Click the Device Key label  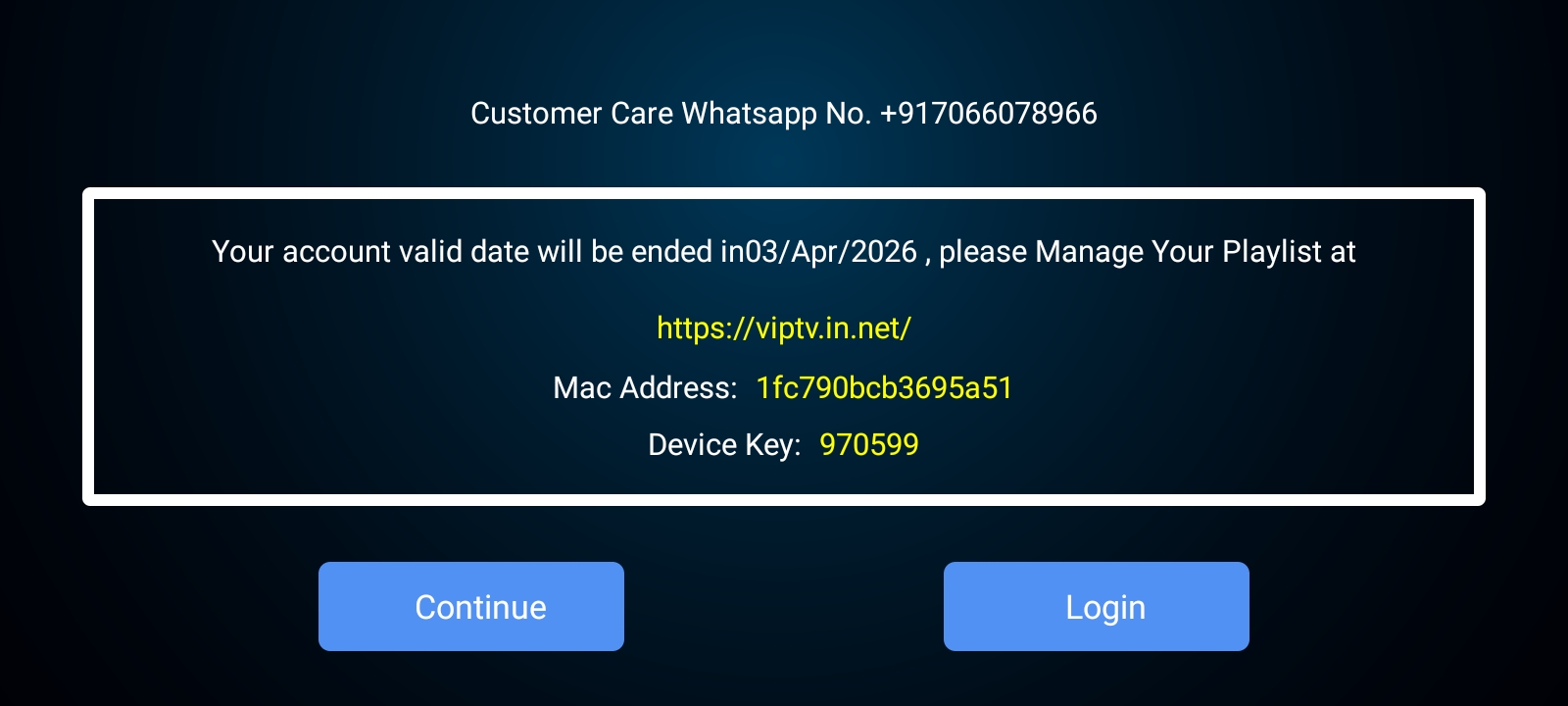724,445
